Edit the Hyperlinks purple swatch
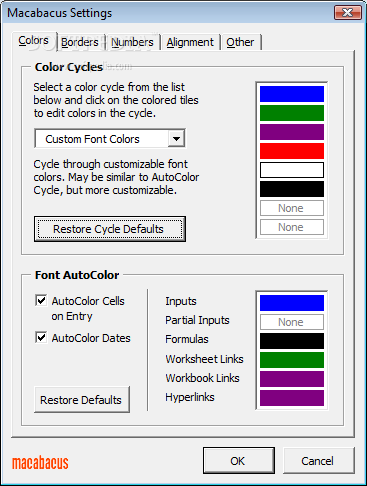The height and width of the screenshot is (486, 367). coord(292,398)
